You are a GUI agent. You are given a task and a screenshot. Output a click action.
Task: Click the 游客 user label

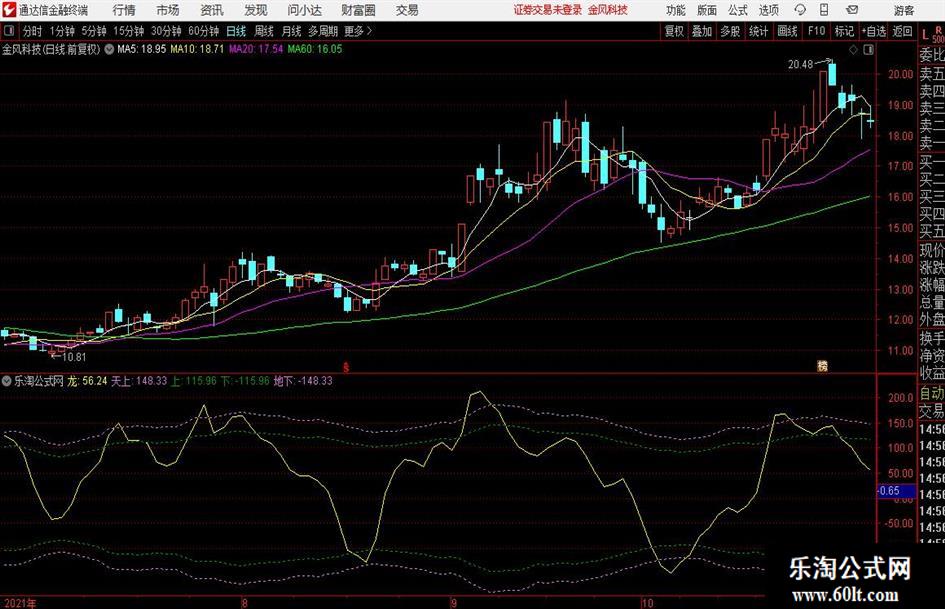click(x=903, y=10)
